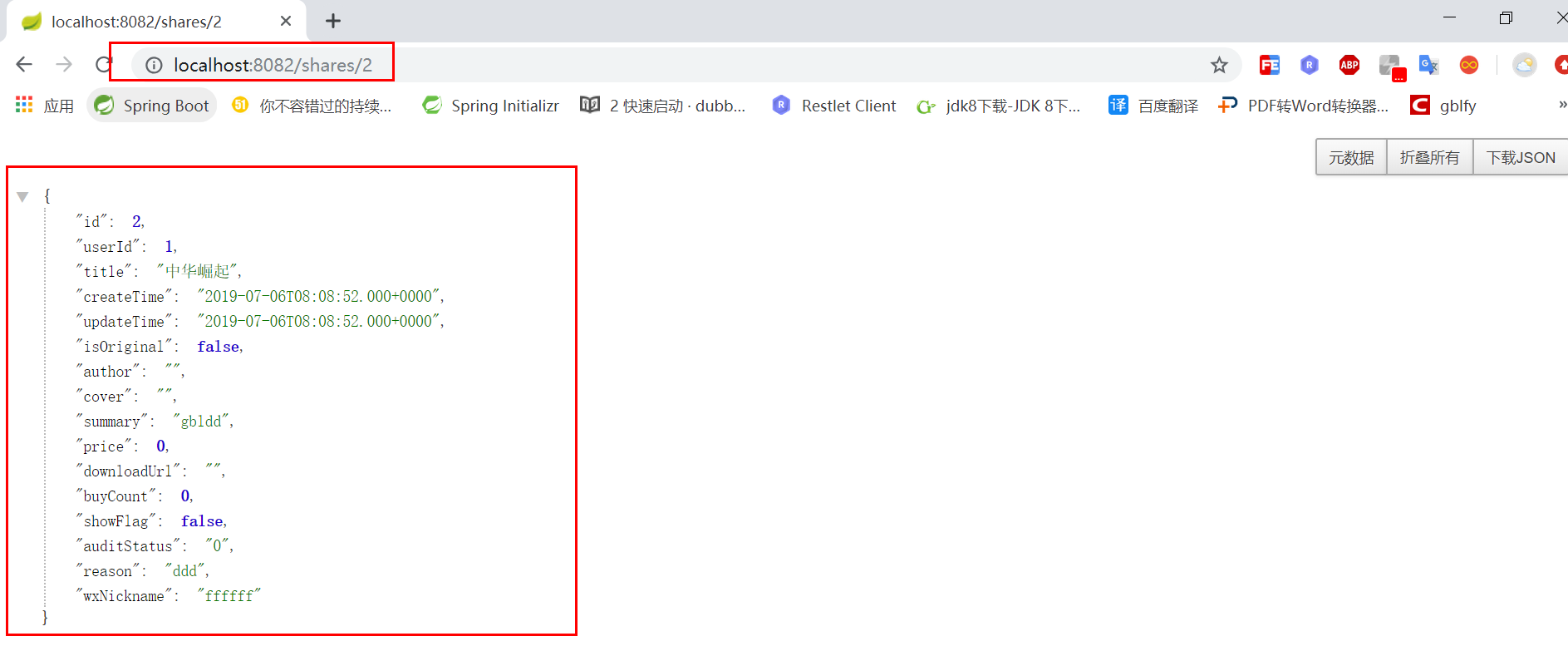The height and width of the screenshot is (651, 1568).
Task: Click the "userId" key
Action: 108,246
